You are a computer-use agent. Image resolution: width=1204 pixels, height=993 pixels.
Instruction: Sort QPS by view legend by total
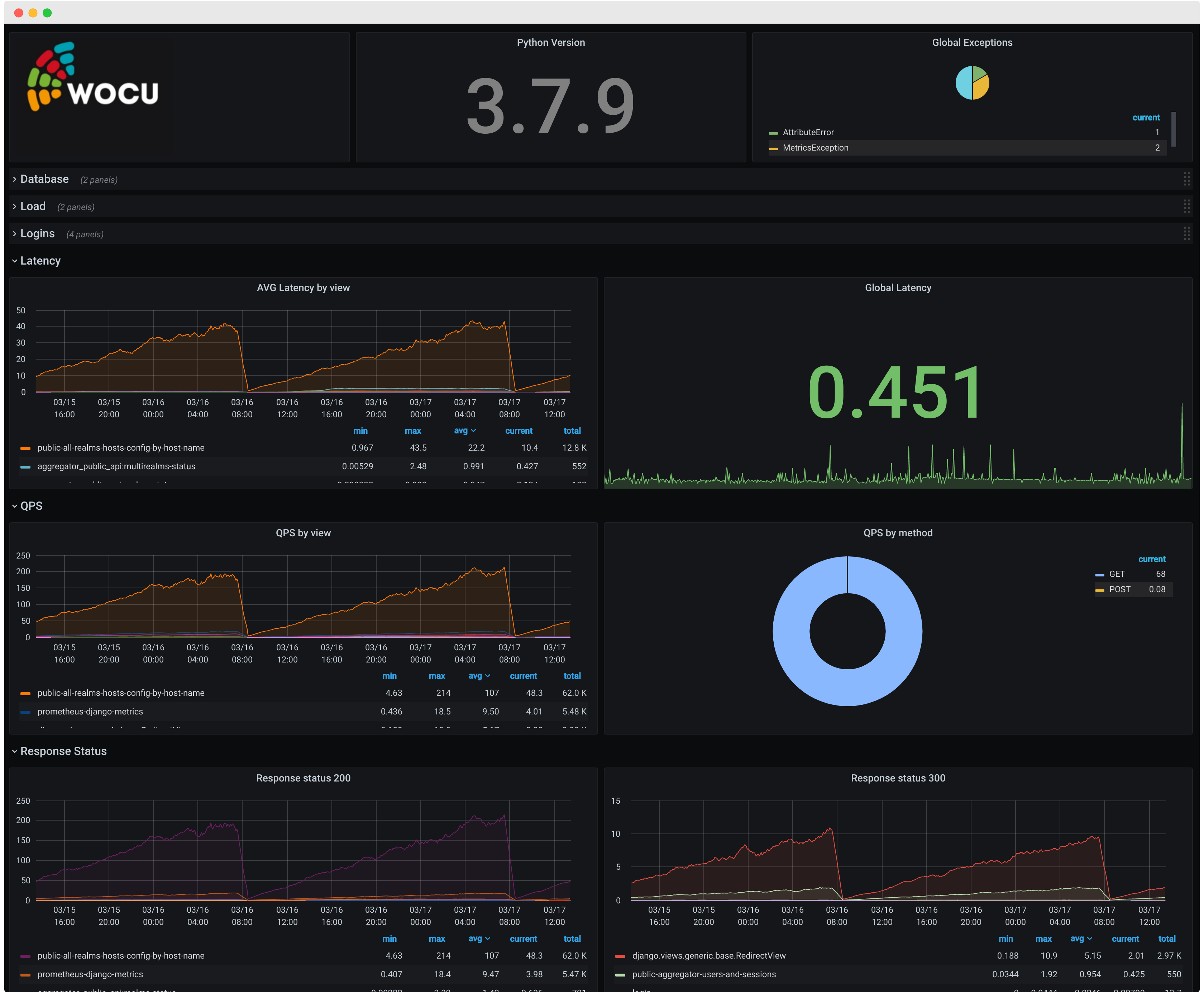[x=572, y=676]
